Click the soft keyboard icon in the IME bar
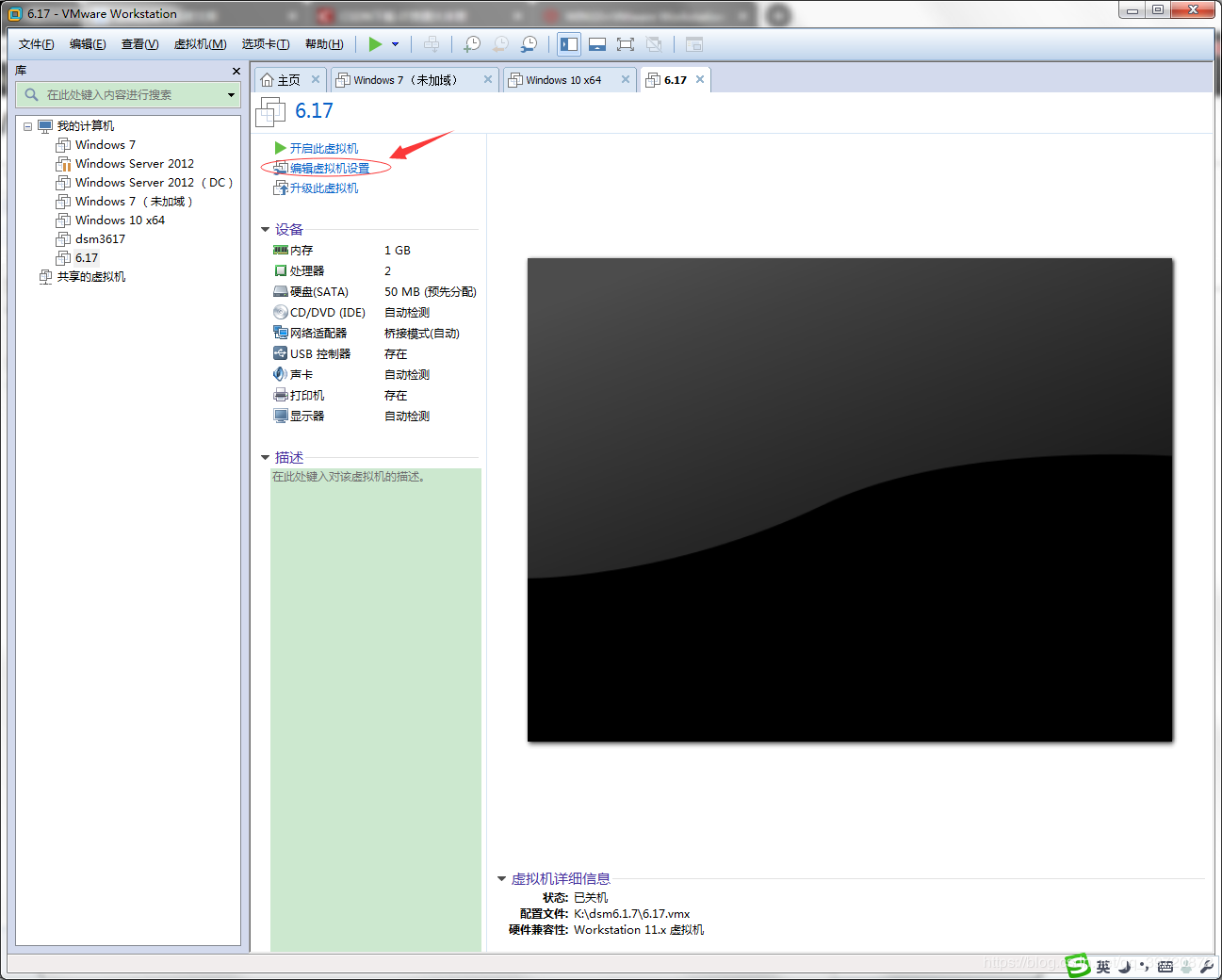Image resolution: width=1222 pixels, height=980 pixels. pos(1165,967)
